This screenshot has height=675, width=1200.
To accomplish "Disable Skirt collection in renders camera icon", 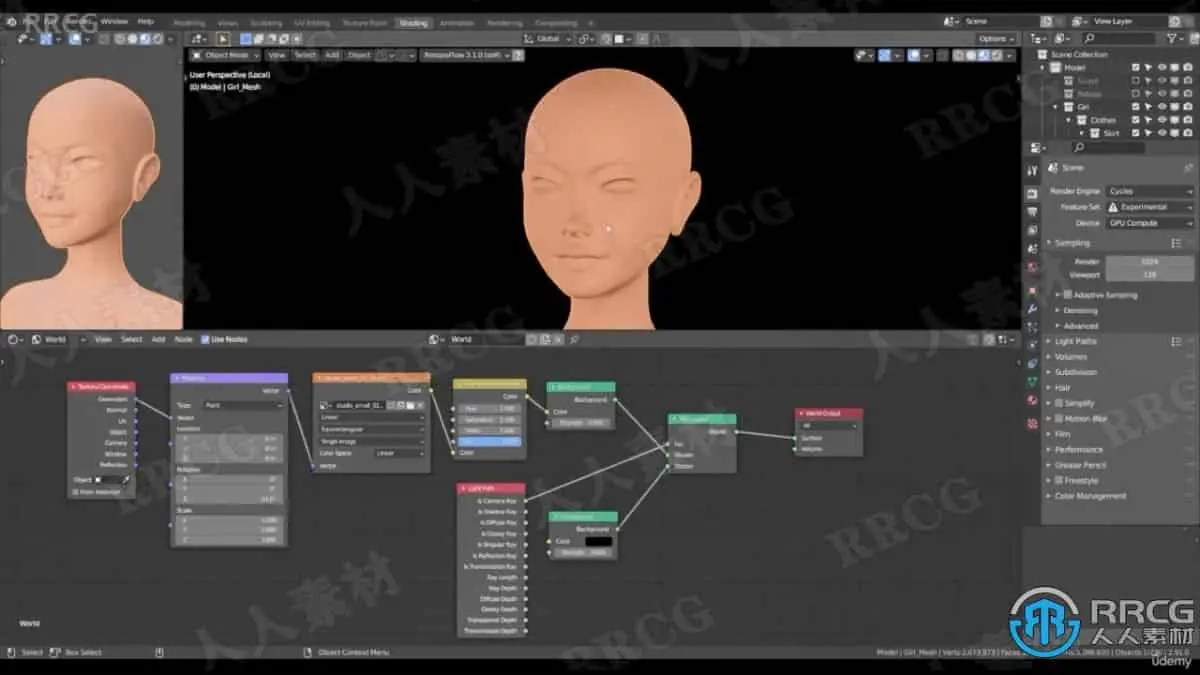I will point(1189,132).
